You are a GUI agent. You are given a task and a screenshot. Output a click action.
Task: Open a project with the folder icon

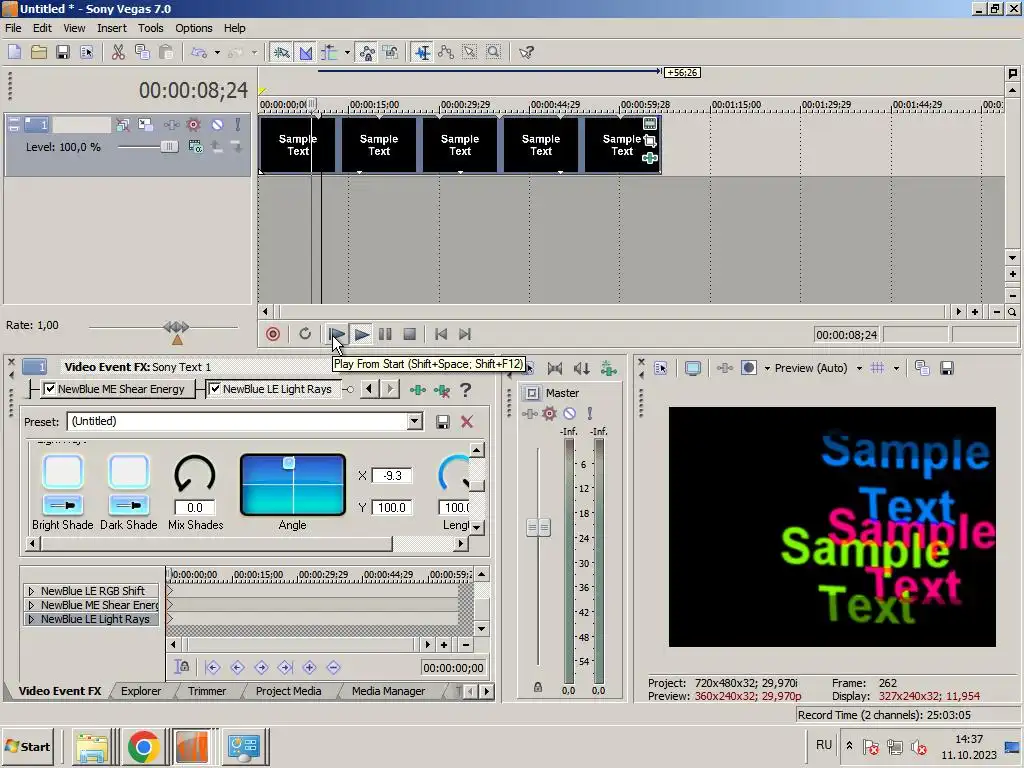click(x=39, y=52)
